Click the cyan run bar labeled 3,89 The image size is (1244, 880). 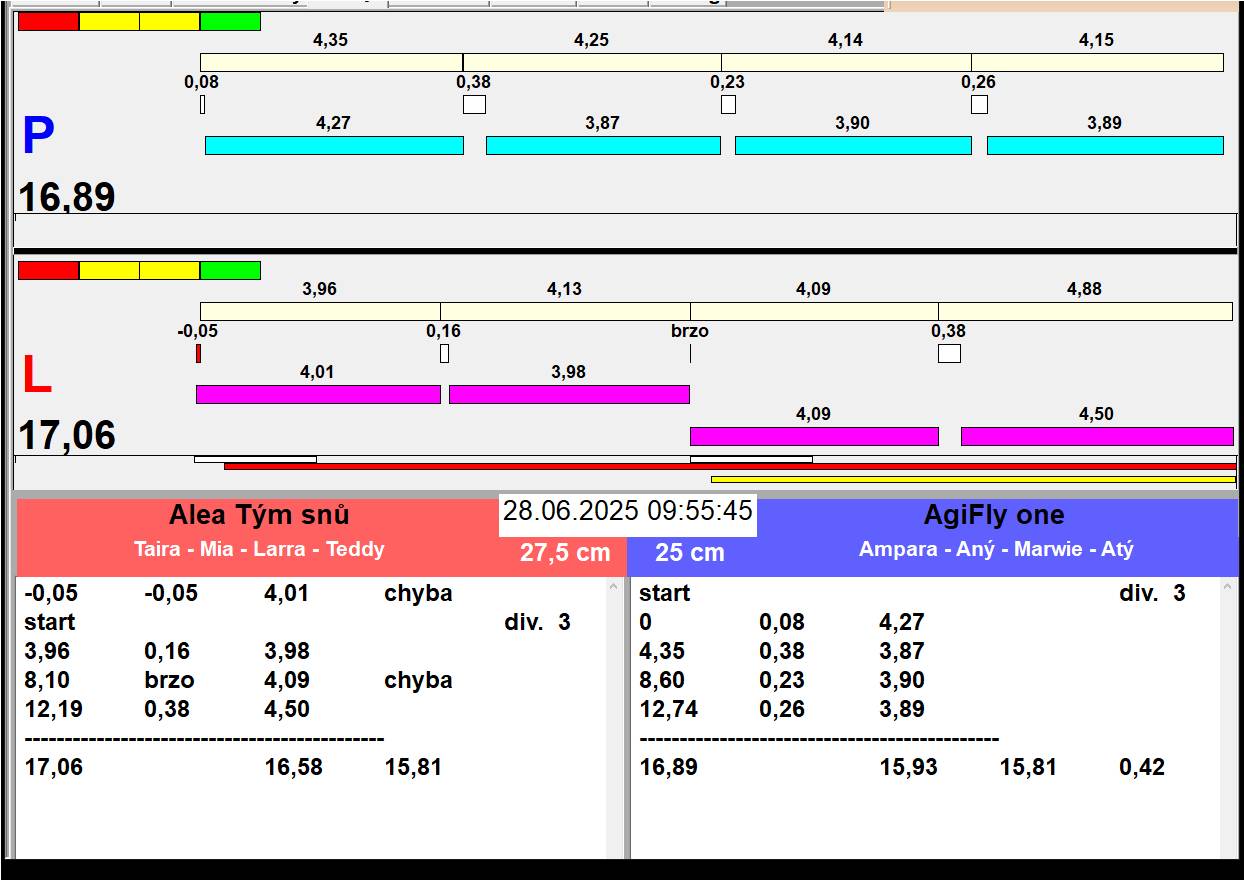click(x=1105, y=145)
